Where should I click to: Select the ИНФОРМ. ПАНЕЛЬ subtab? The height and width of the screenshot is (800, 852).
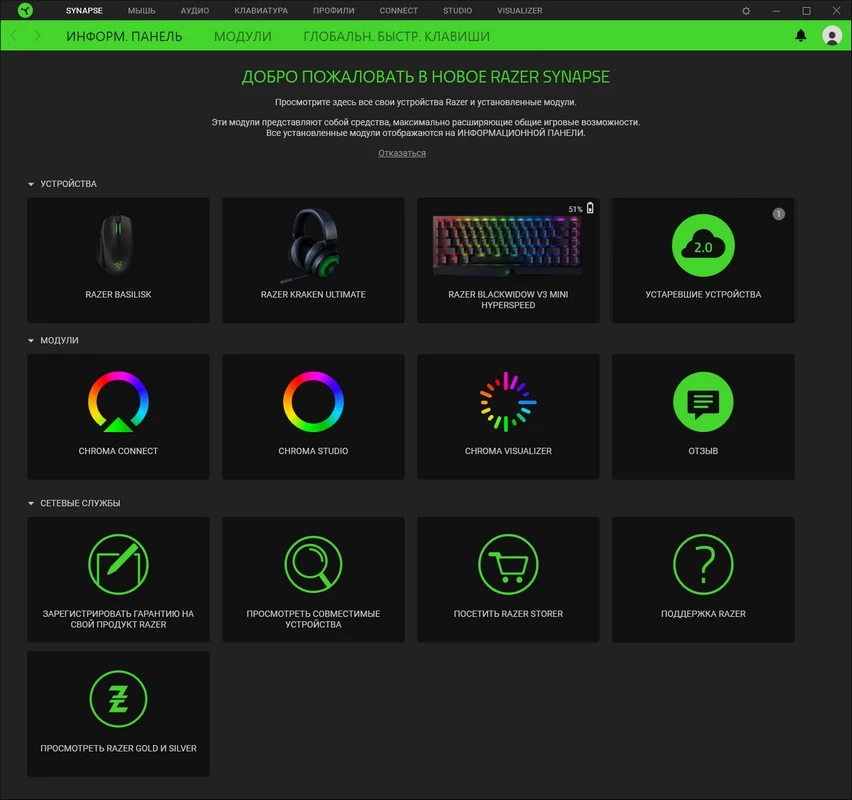tap(124, 36)
